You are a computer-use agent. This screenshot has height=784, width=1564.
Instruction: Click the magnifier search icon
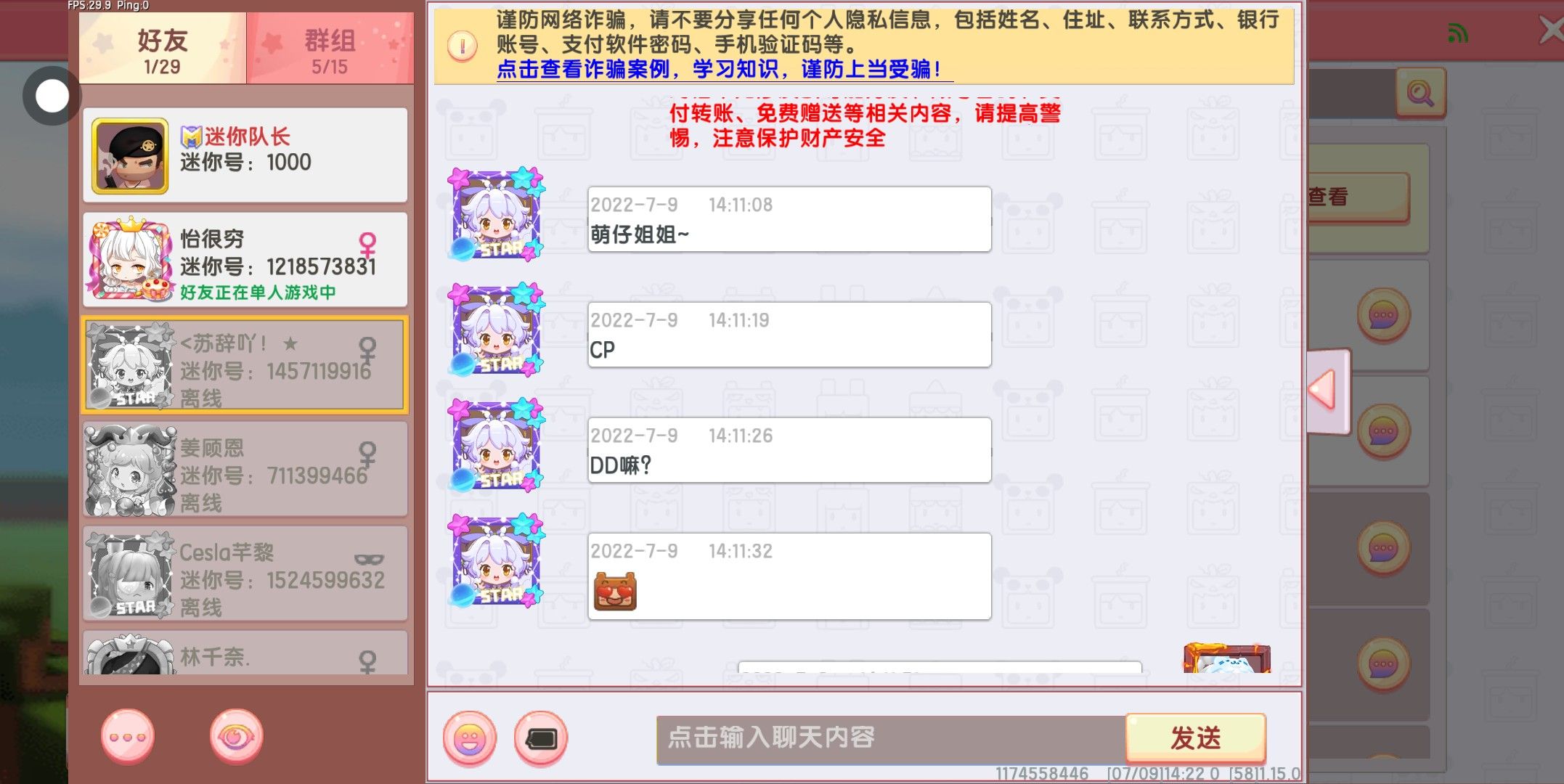1420,92
